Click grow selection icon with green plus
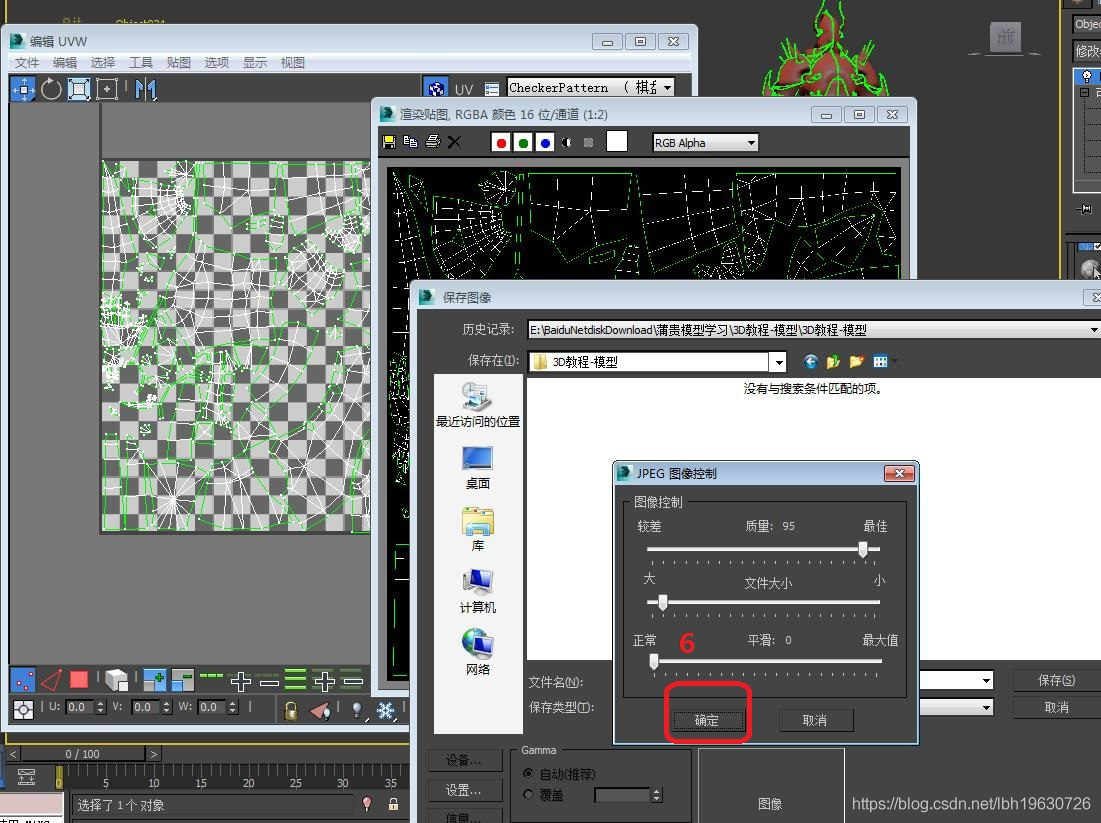The height and width of the screenshot is (823, 1101). (154, 680)
